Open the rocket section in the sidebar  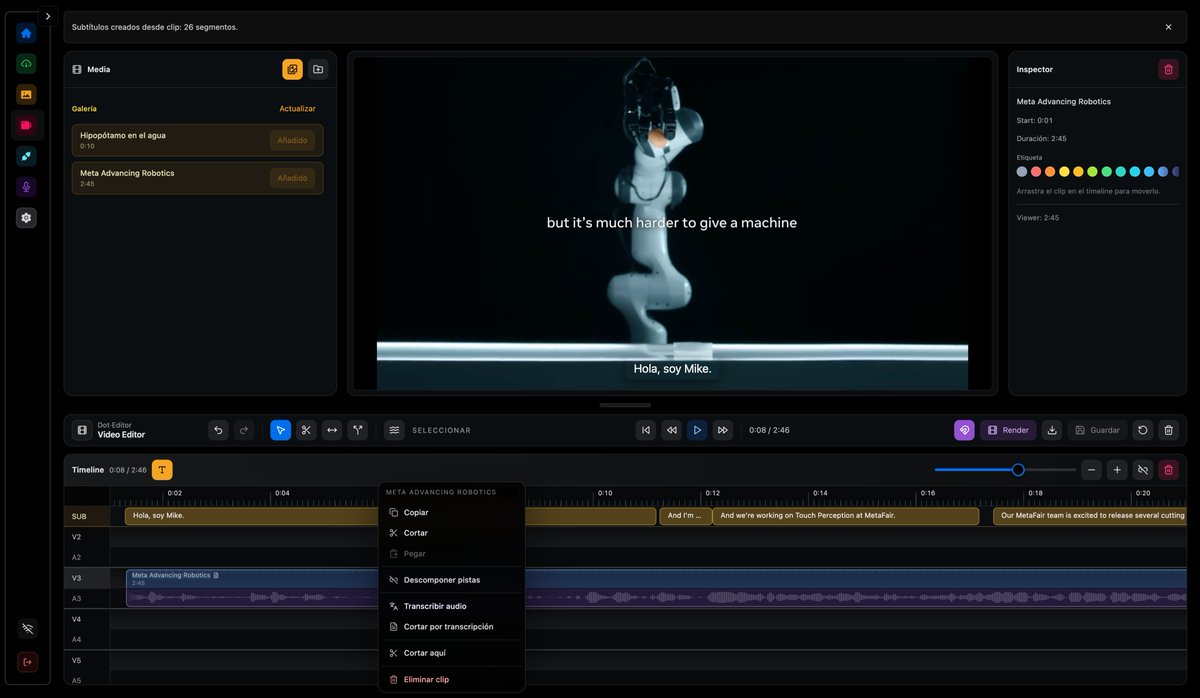click(x=26, y=156)
